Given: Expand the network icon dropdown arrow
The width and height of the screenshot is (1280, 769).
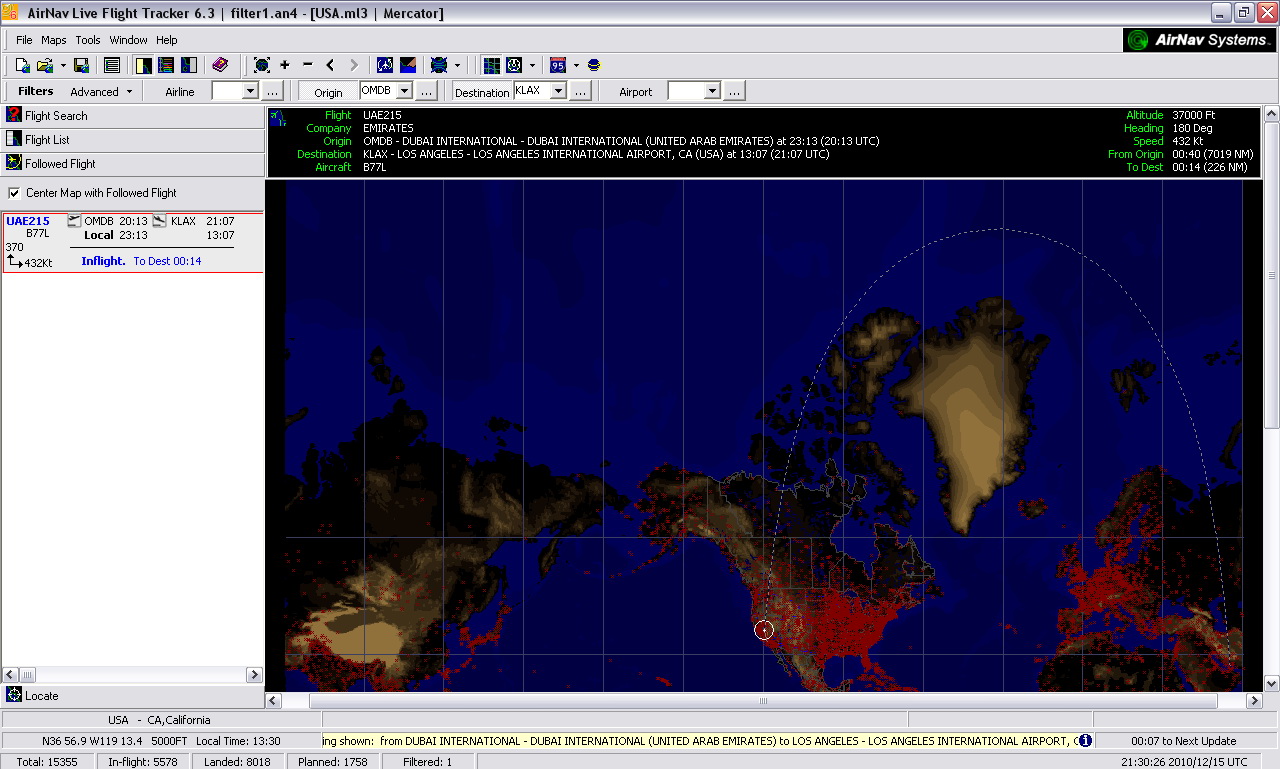Looking at the screenshot, I should coord(457,65).
